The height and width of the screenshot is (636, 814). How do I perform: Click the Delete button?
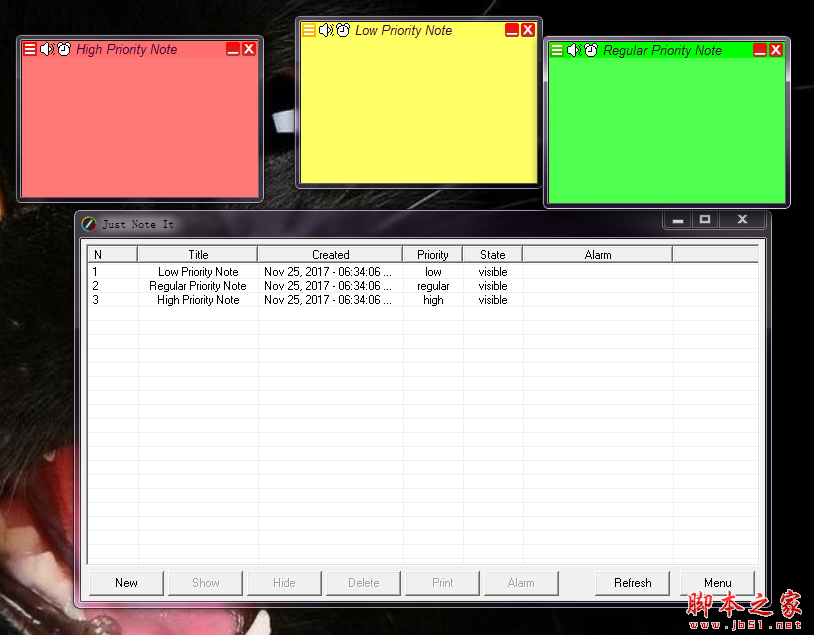(x=363, y=583)
